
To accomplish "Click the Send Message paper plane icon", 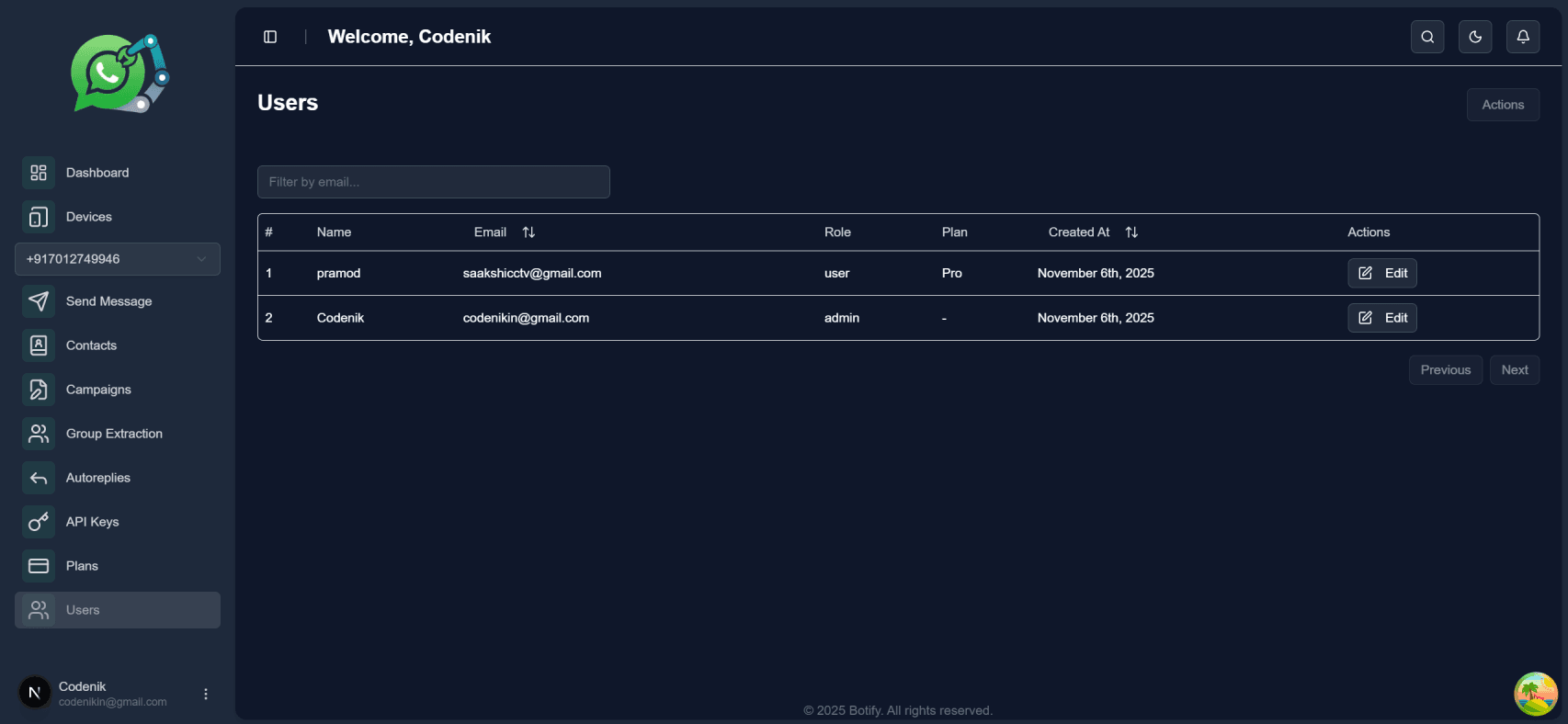I will click(39, 301).
